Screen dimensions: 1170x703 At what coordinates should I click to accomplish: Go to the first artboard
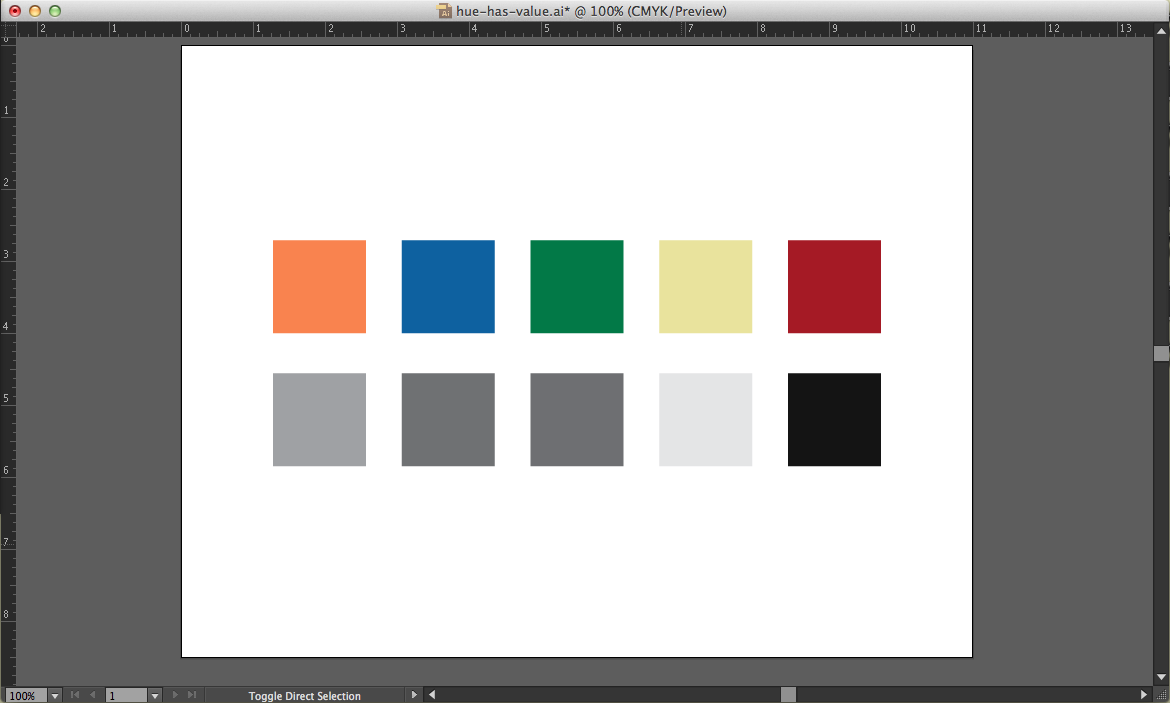coord(74,695)
